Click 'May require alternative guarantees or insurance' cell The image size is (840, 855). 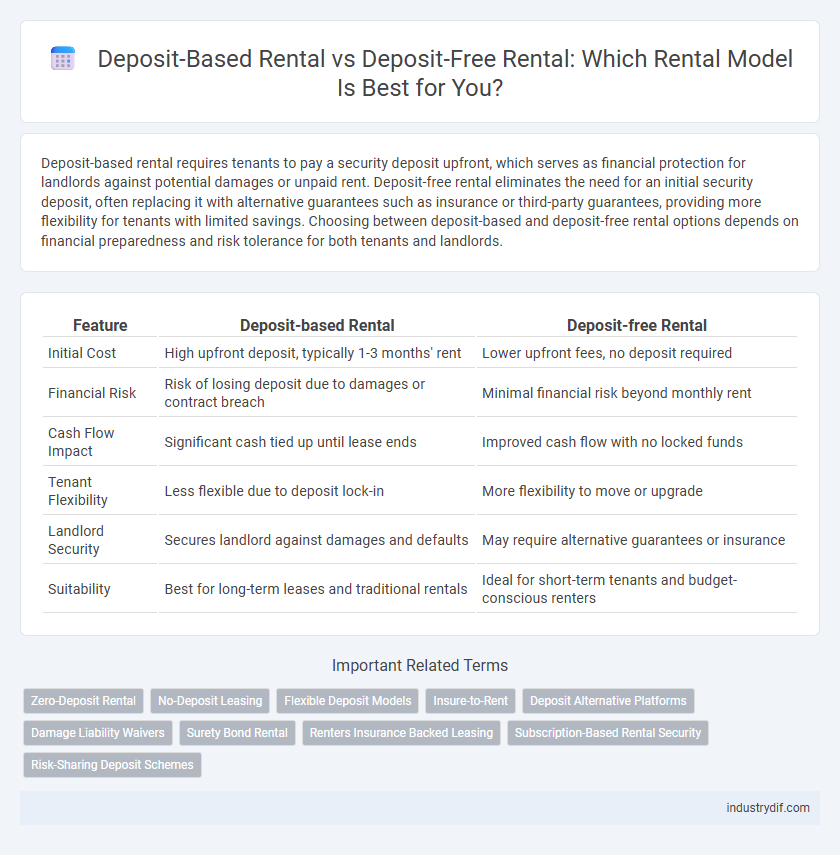click(x=637, y=540)
